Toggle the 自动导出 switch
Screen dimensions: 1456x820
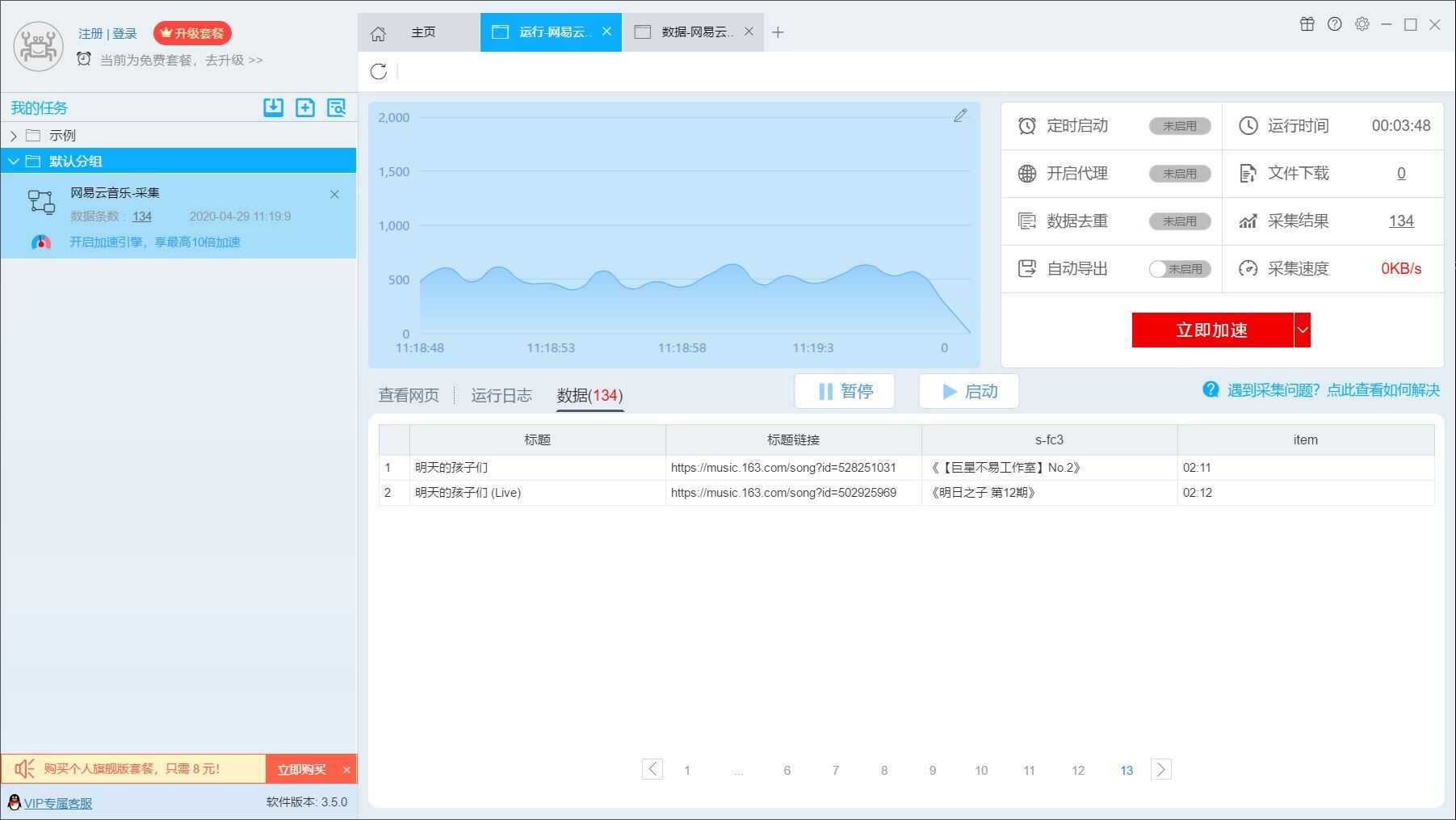[1180, 269]
